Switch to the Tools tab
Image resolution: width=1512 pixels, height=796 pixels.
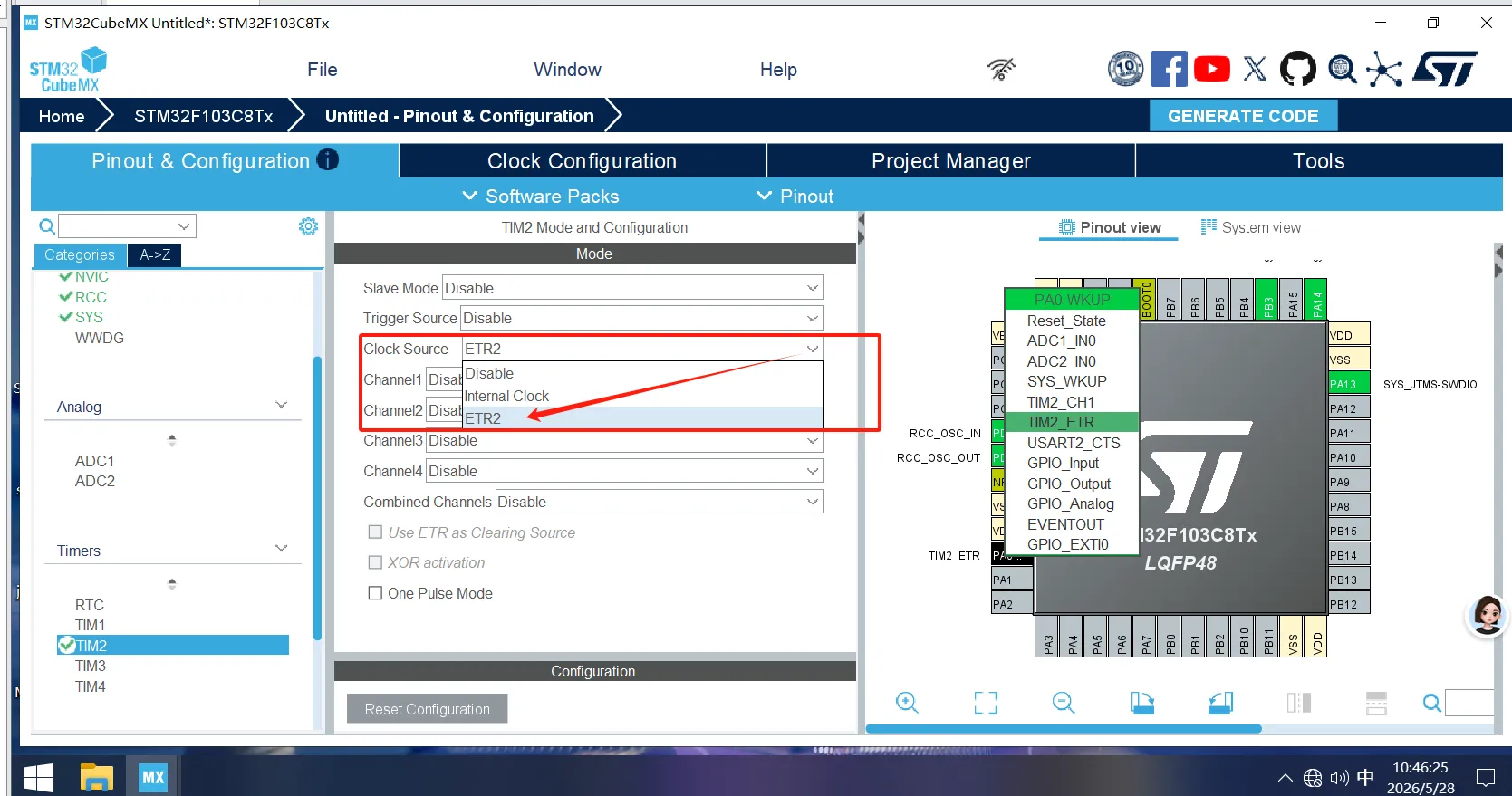(x=1319, y=160)
